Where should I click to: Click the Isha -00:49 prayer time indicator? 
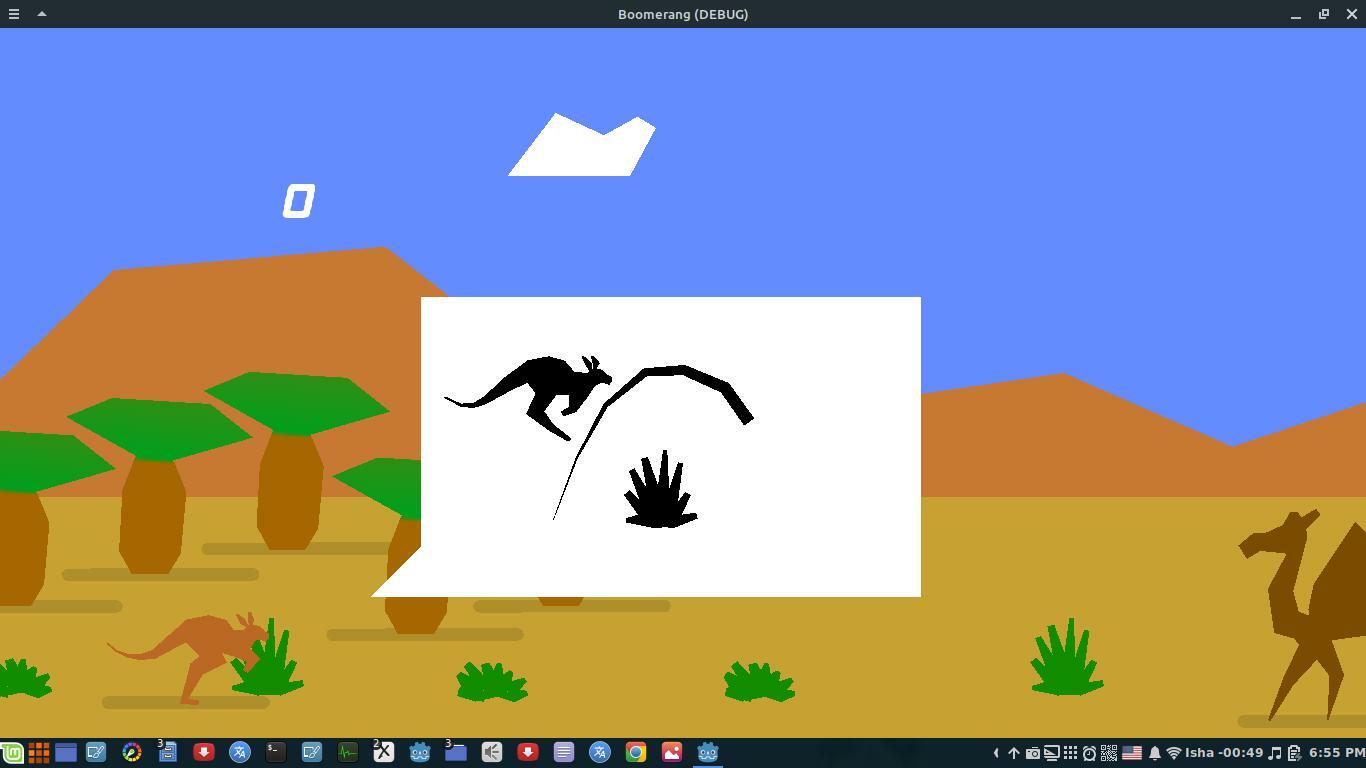coord(1224,753)
